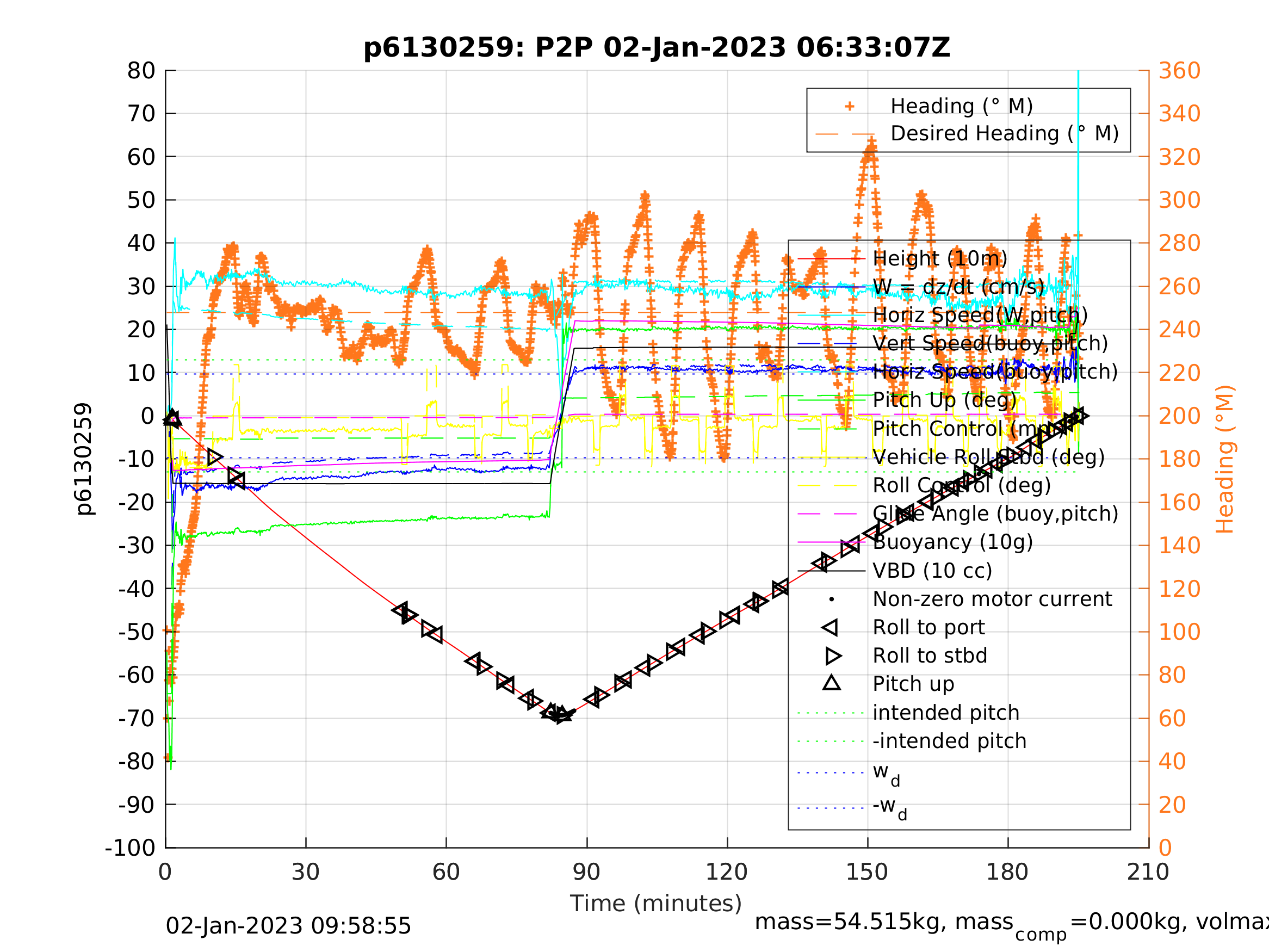Click the Glide Angle (buoy,pitch) legend label

[995, 514]
